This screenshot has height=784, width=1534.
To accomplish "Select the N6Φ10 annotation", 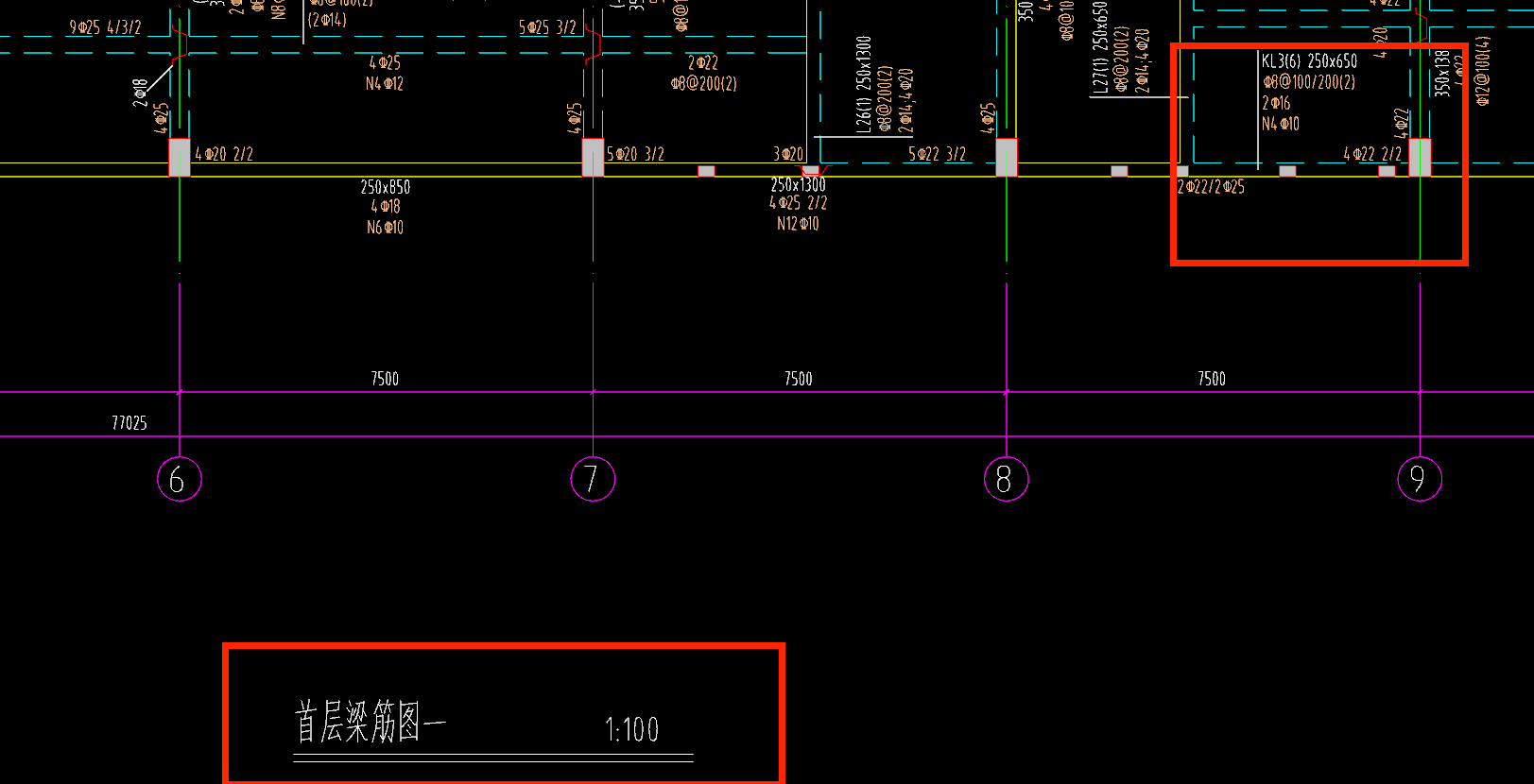I will coord(385,228).
